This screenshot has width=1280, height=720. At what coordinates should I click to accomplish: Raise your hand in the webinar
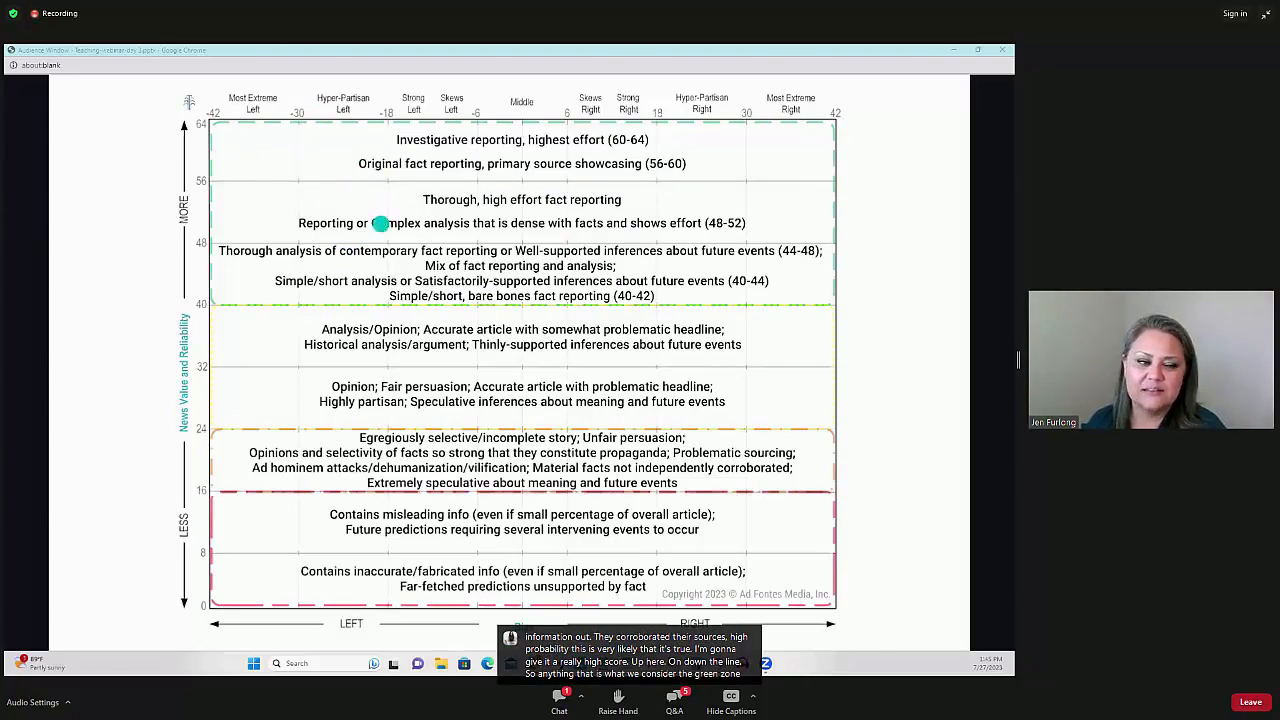tap(618, 701)
